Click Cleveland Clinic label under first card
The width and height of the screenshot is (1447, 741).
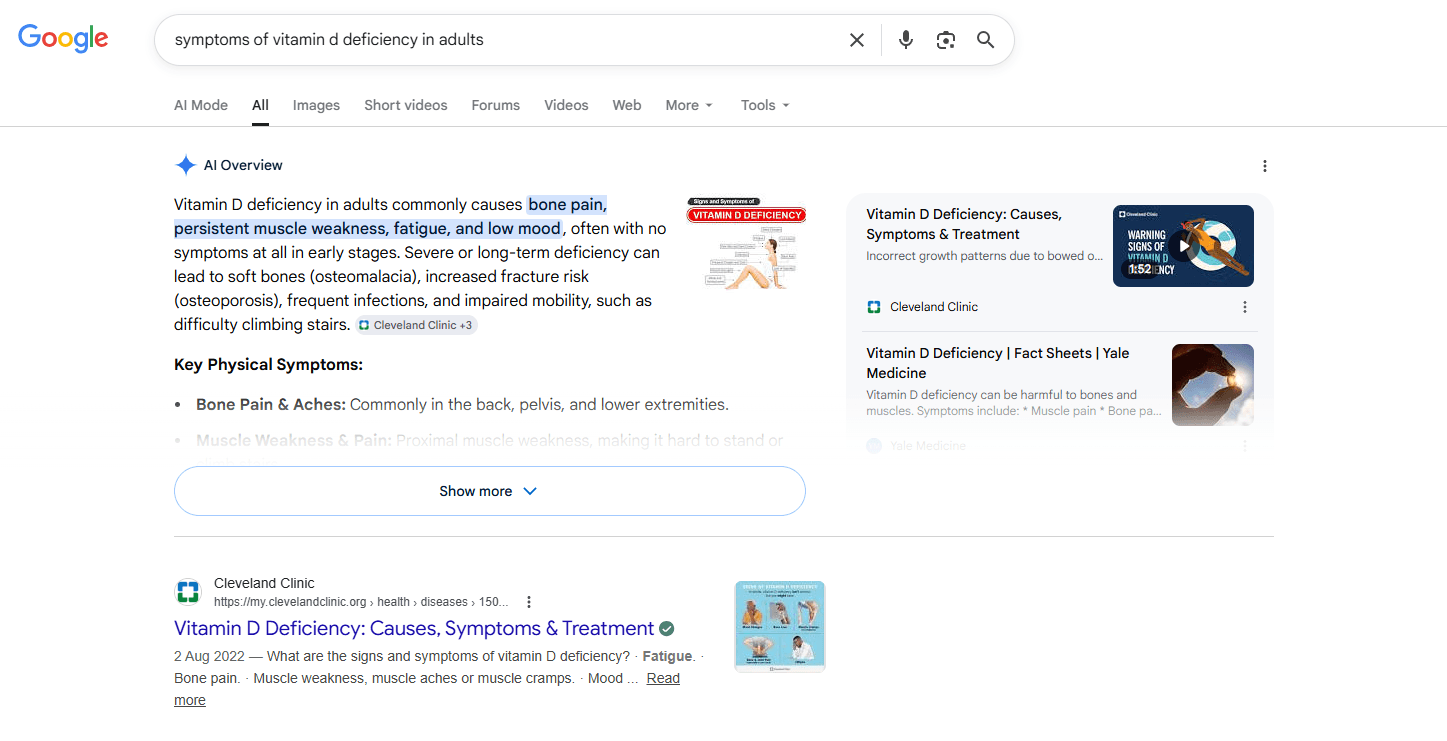[x=934, y=307]
